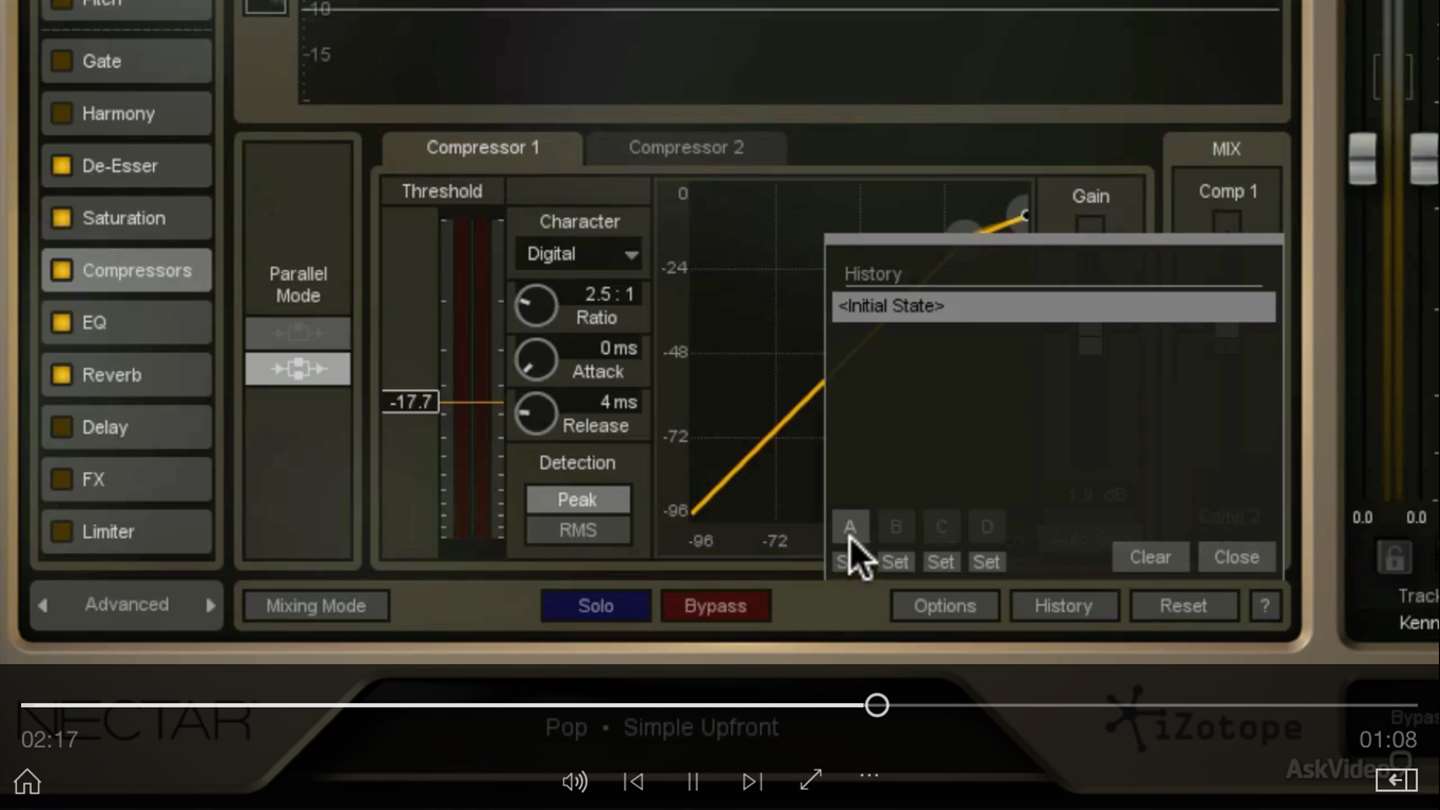
Task: Select the Saturation module label
Action: click(124, 218)
